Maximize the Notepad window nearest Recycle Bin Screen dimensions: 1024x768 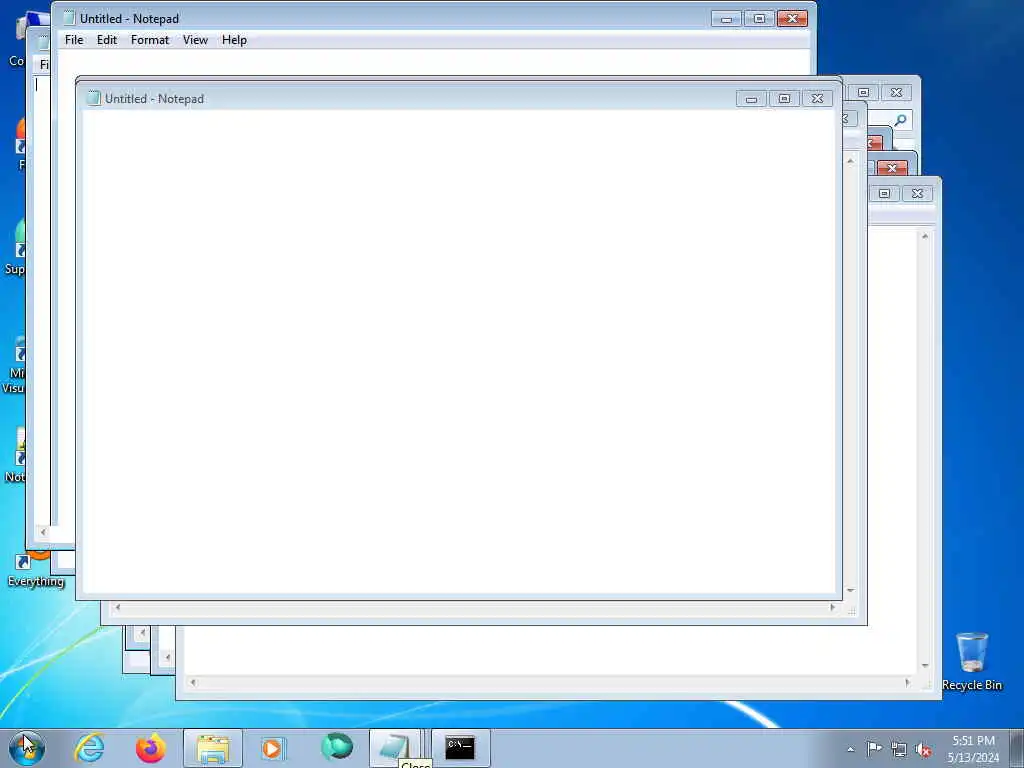[884, 193]
